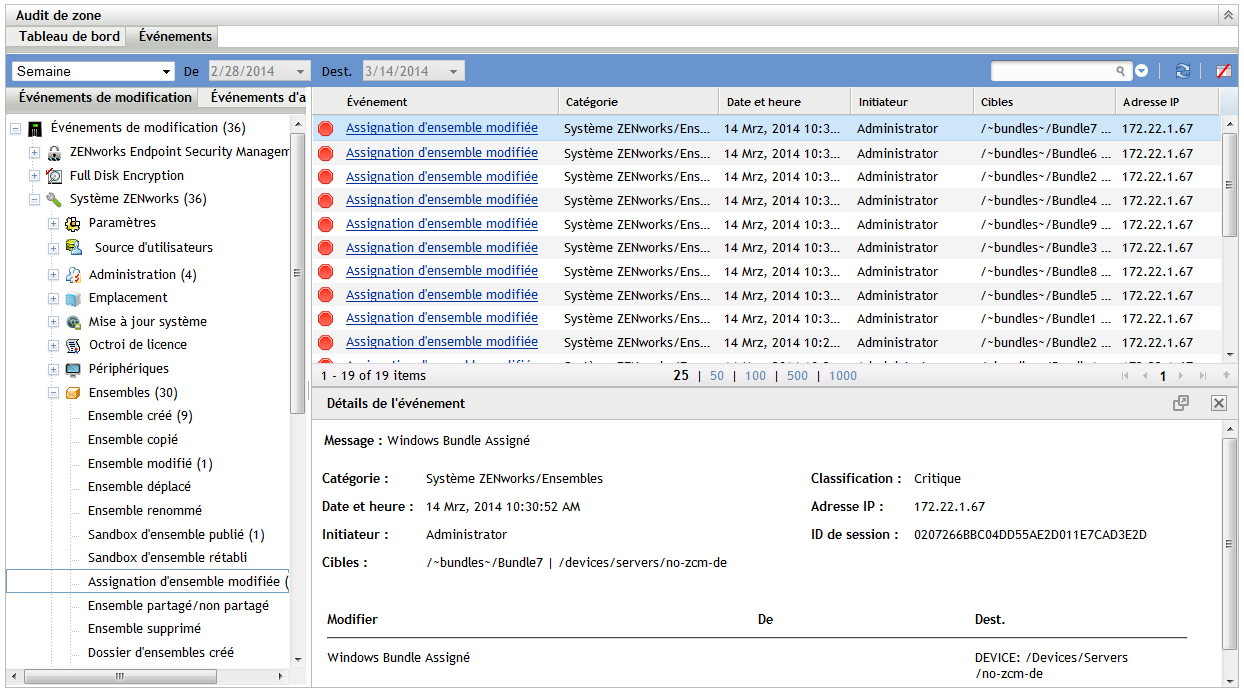The image size is (1244, 694).
Task: Expand the Full Disk Encryption node
Action: (x=34, y=176)
